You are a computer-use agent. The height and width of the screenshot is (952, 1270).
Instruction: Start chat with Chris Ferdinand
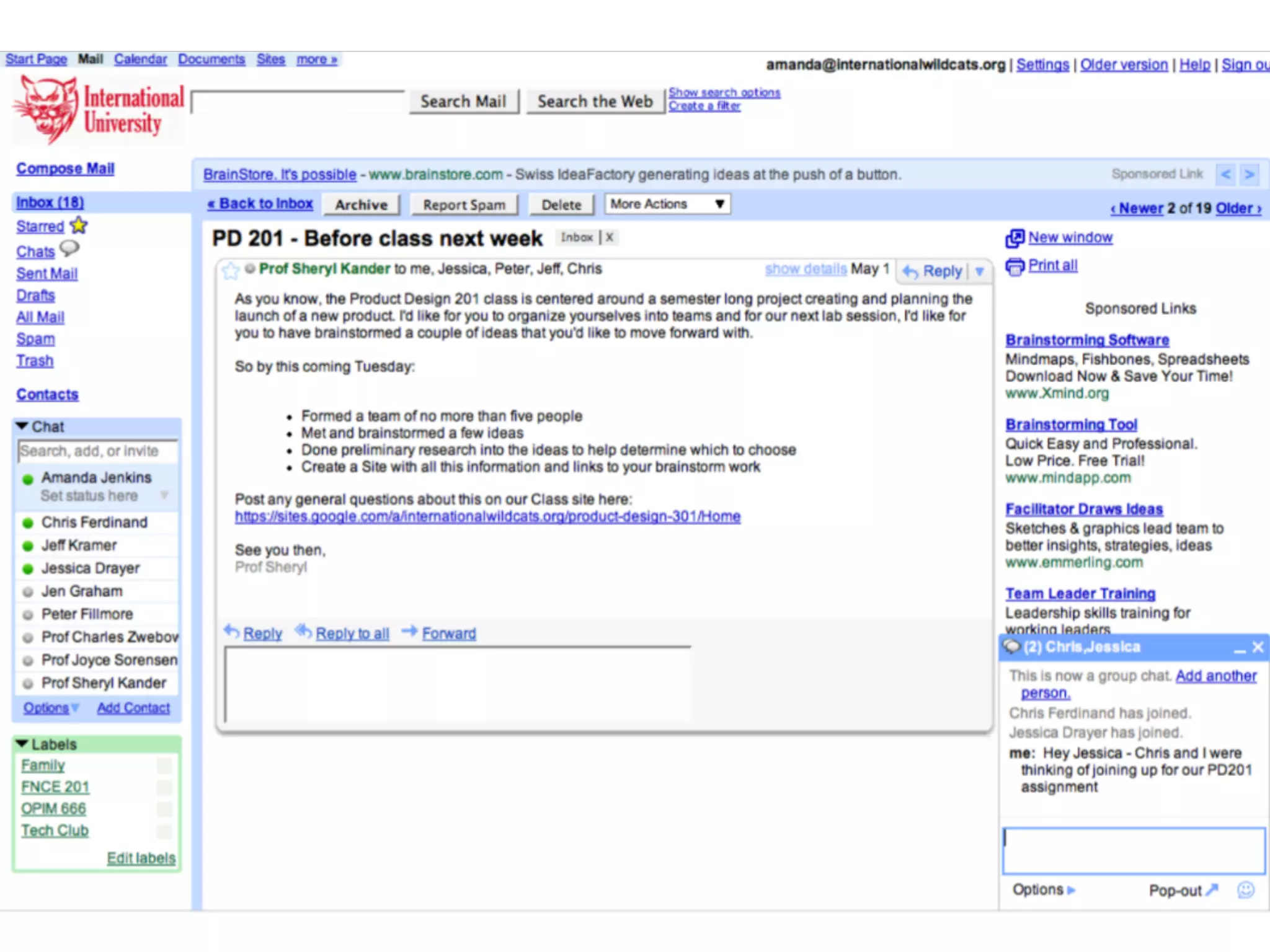tap(94, 522)
